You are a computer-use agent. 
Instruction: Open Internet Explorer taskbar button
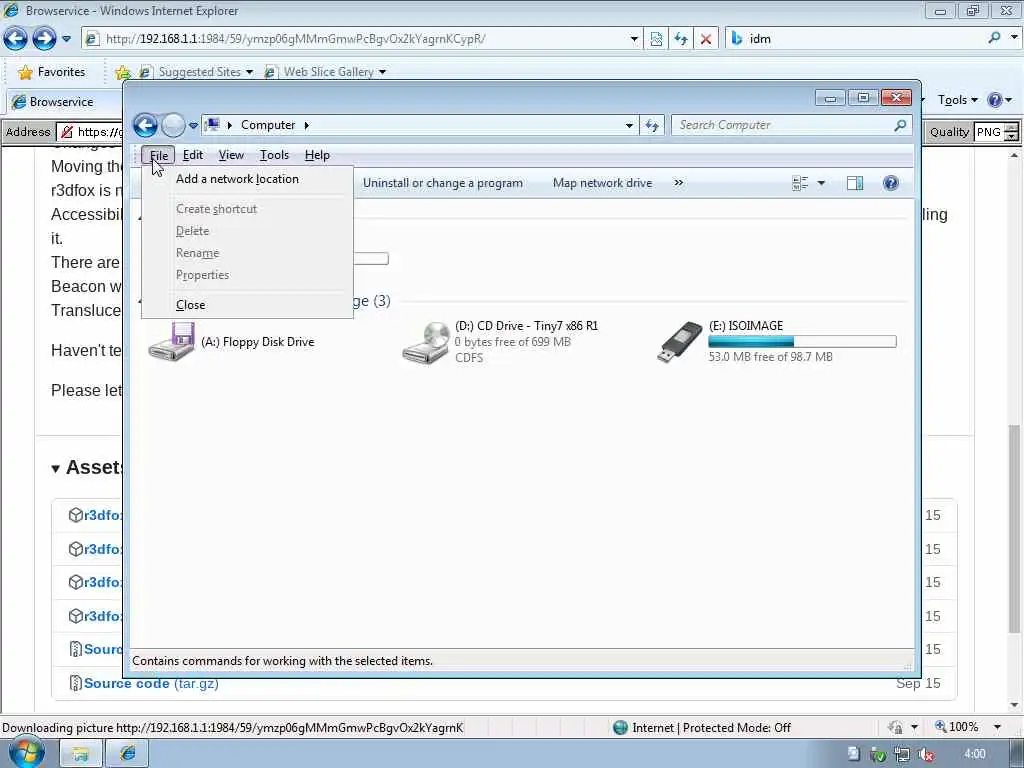coord(128,754)
